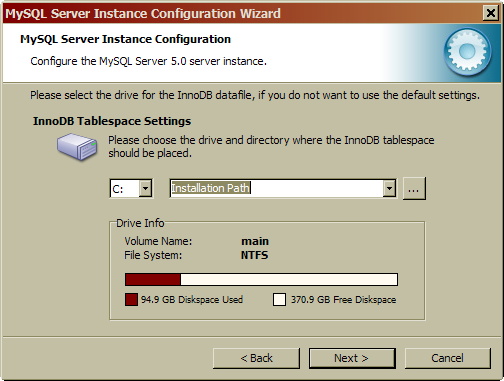
Task: Go to the previous page with Back
Action: pyautogui.click(x=256, y=358)
